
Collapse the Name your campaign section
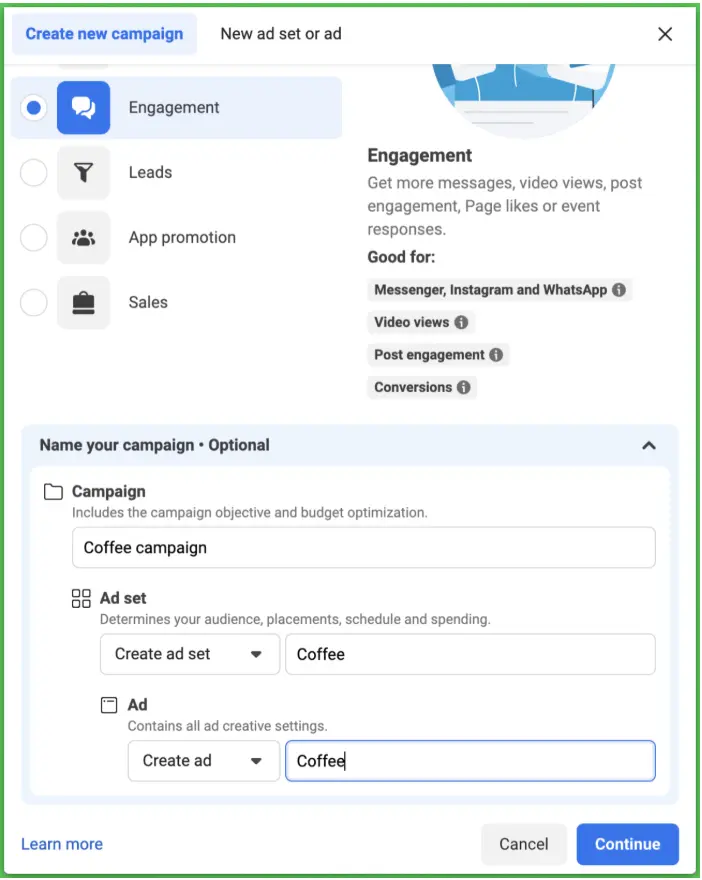coord(650,444)
